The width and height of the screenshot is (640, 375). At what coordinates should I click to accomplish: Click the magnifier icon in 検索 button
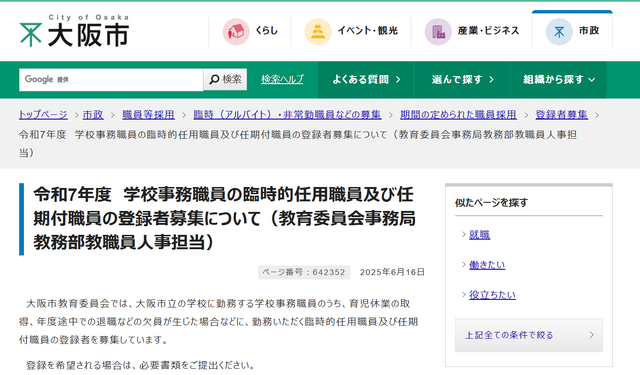(x=214, y=79)
